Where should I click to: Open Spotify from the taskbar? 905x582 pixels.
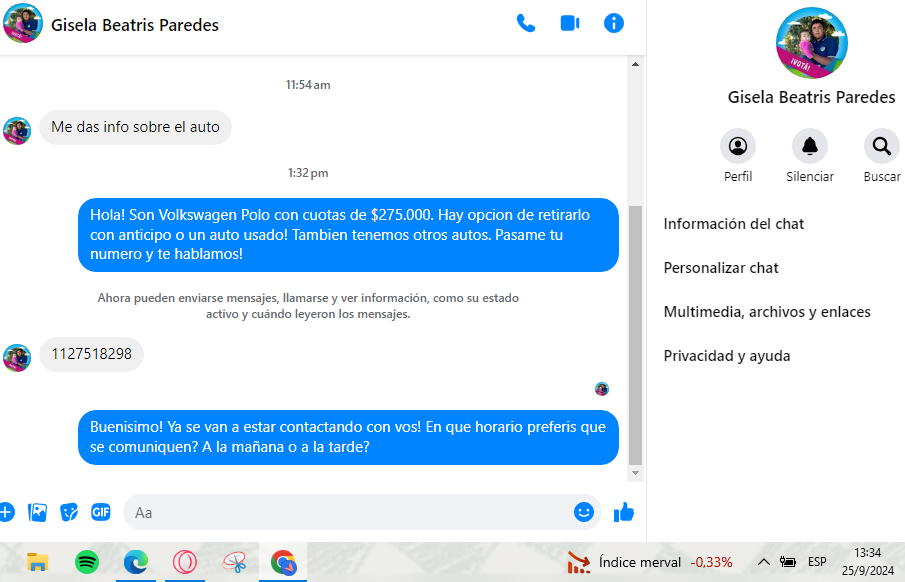point(87,562)
